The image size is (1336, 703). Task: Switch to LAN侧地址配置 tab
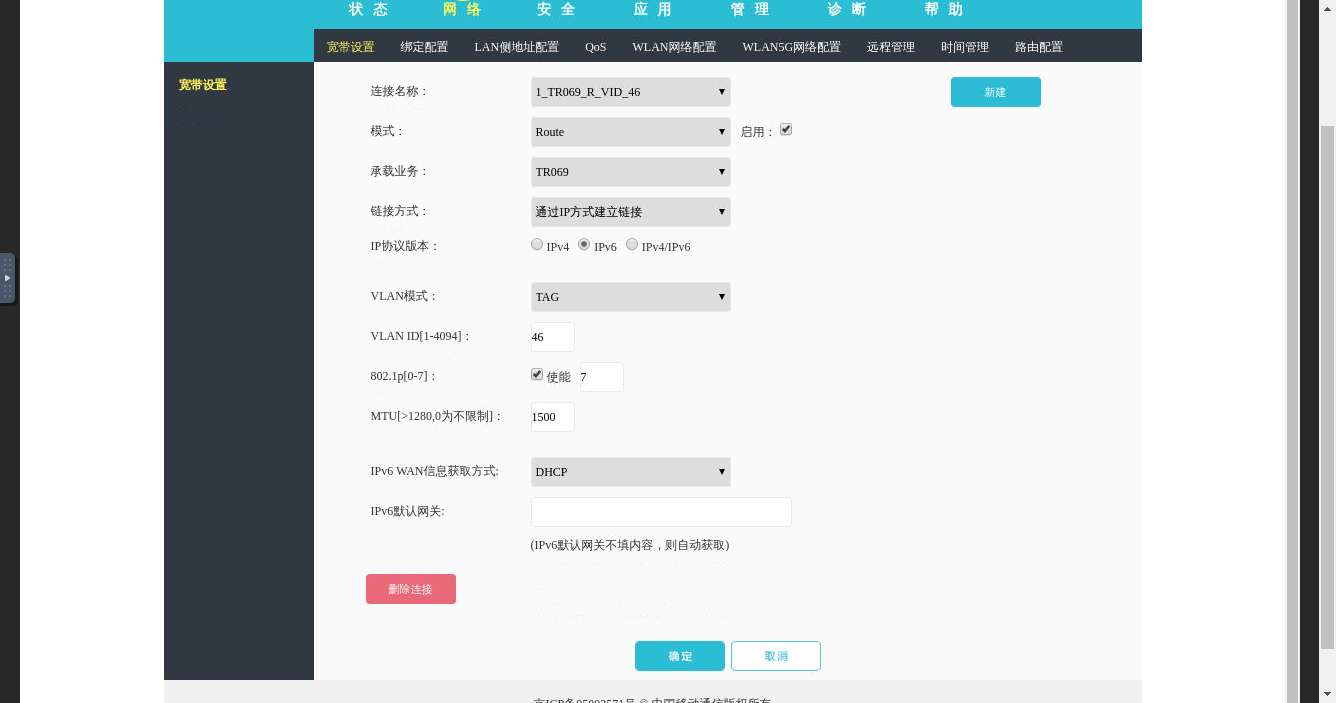click(x=516, y=47)
